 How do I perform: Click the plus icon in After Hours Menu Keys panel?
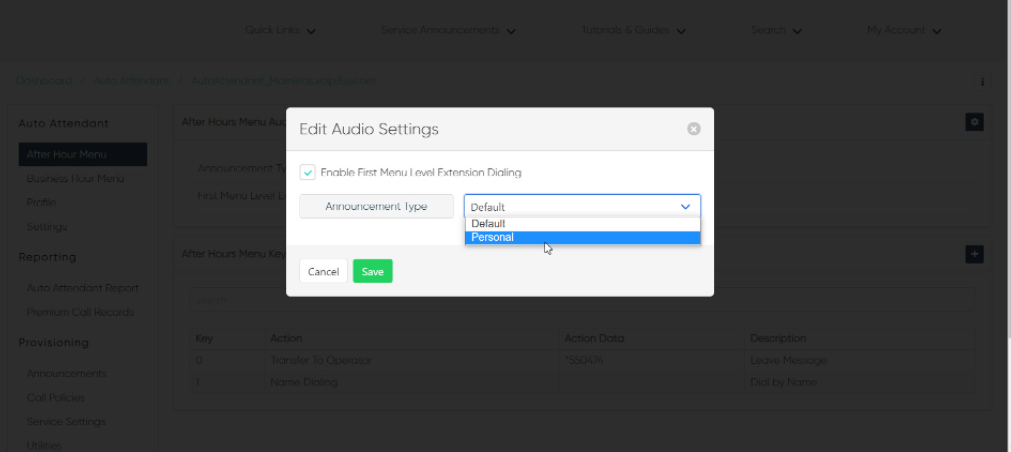click(974, 254)
